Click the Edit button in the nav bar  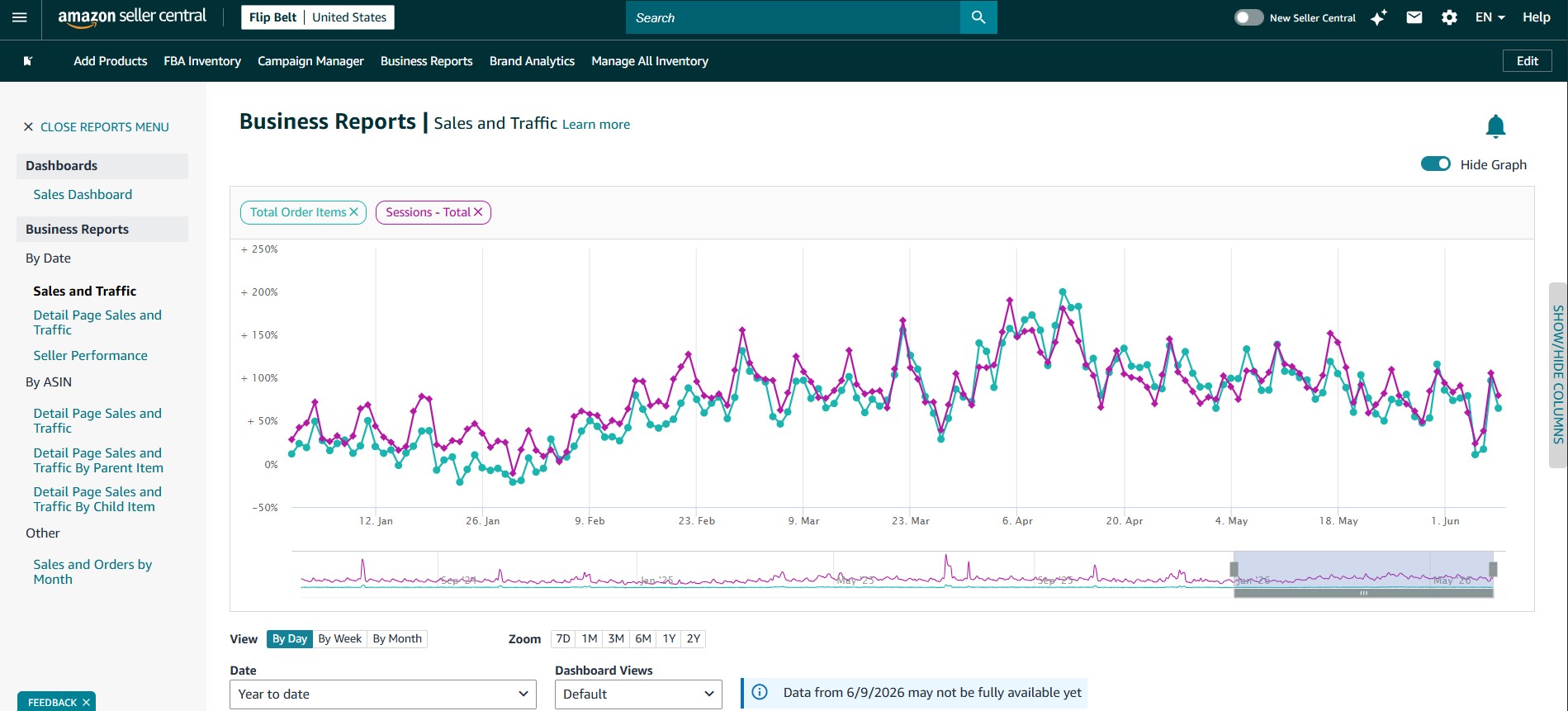[1528, 61]
